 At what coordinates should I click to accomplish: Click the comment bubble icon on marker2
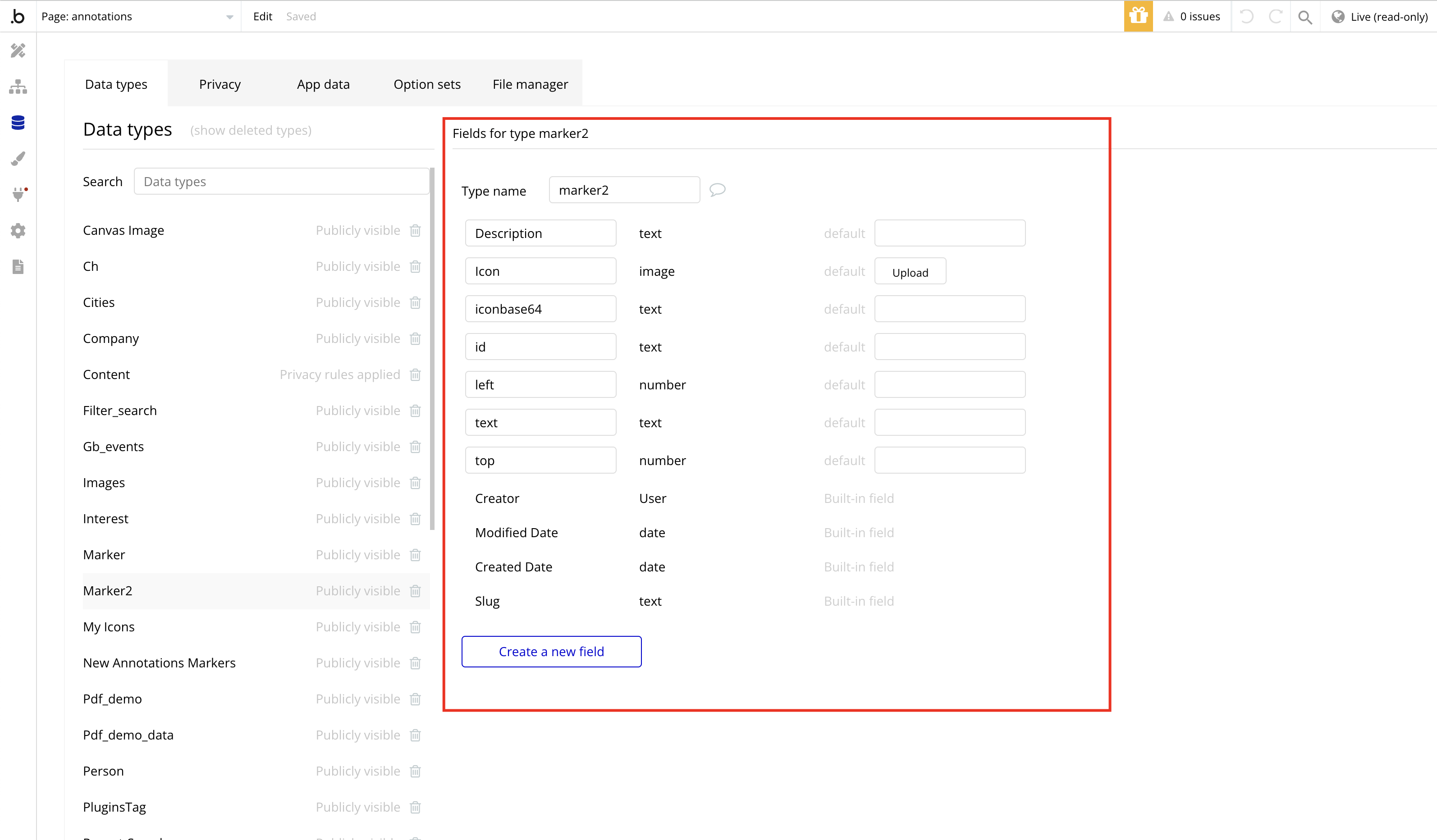717,190
